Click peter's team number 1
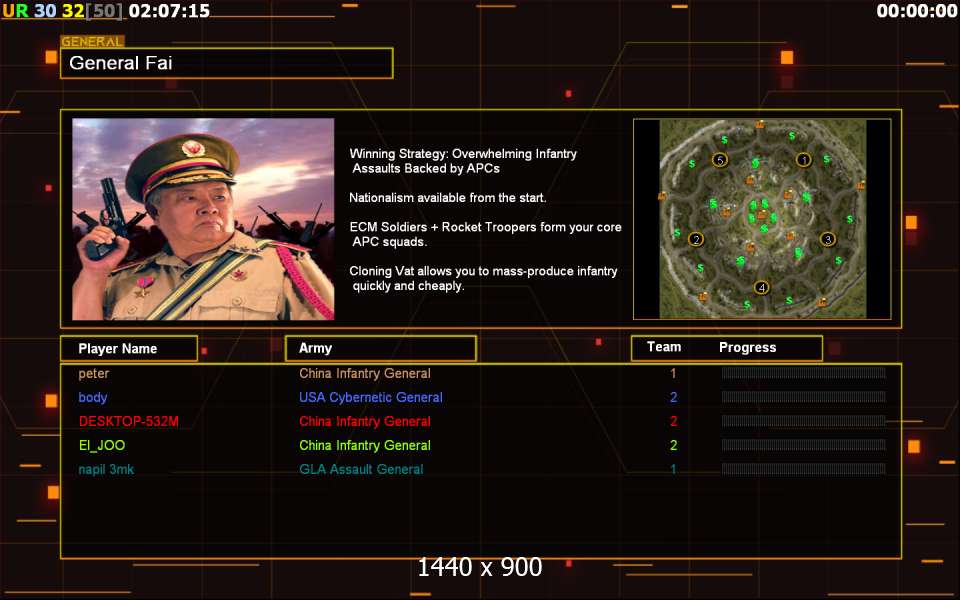 point(673,373)
